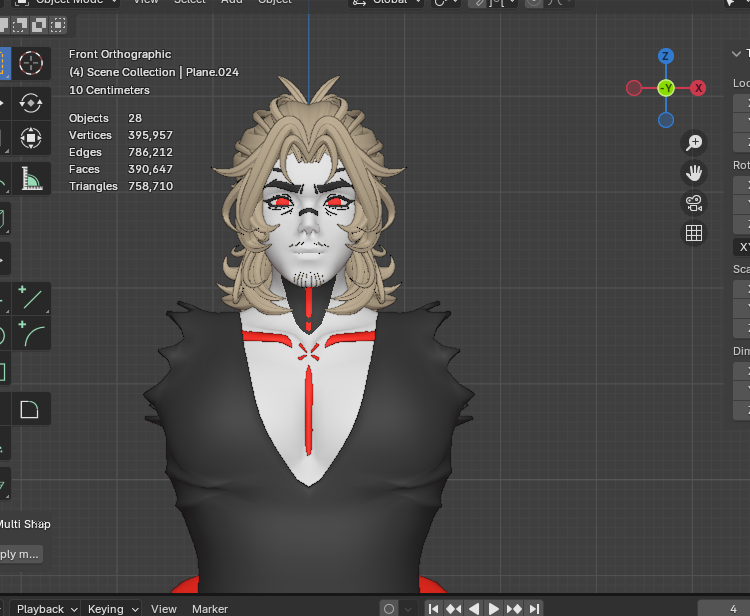The width and height of the screenshot is (750, 616).
Task: Click the 'Multi Shap' panel label
Action: 25,524
